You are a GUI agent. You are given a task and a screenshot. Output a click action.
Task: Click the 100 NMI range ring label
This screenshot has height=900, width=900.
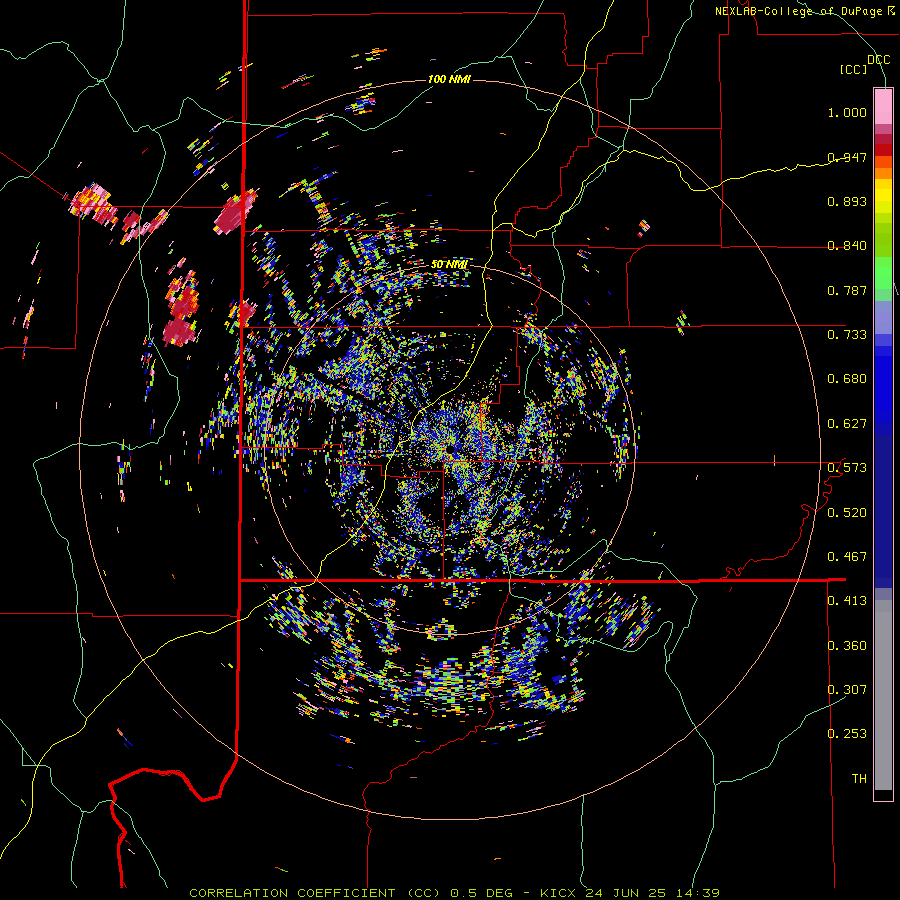coord(449,79)
